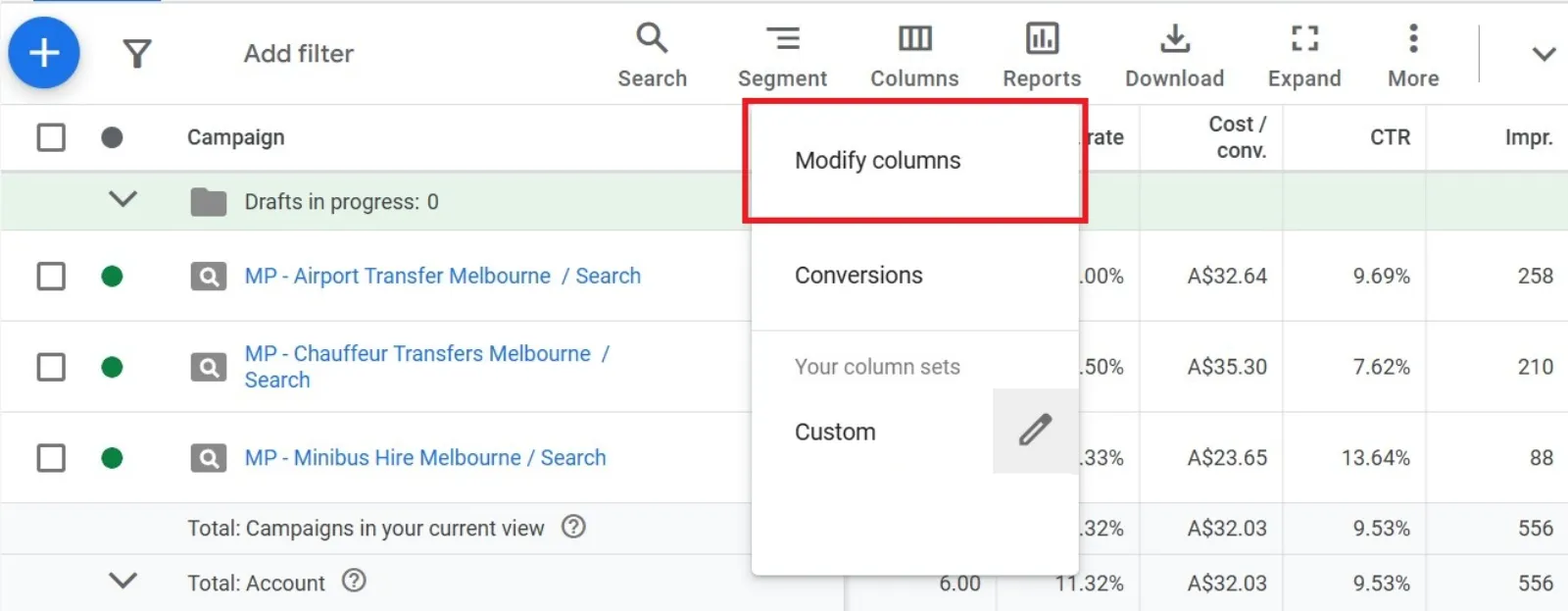This screenshot has width=1568, height=611.
Task: Open the More options menu
Action: pyautogui.click(x=1413, y=55)
